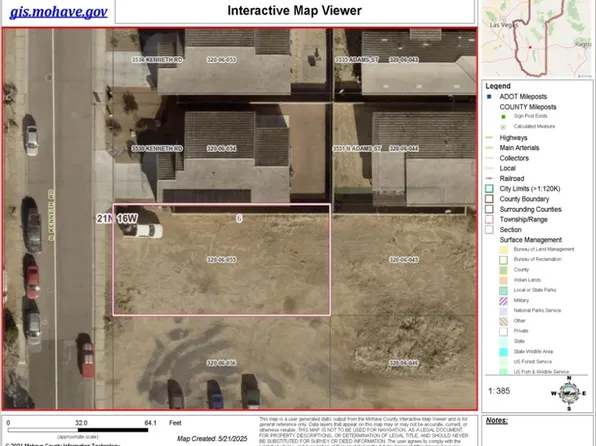Click the County Boundary brown box symbol
This screenshot has width=596, height=446.
click(489, 199)
